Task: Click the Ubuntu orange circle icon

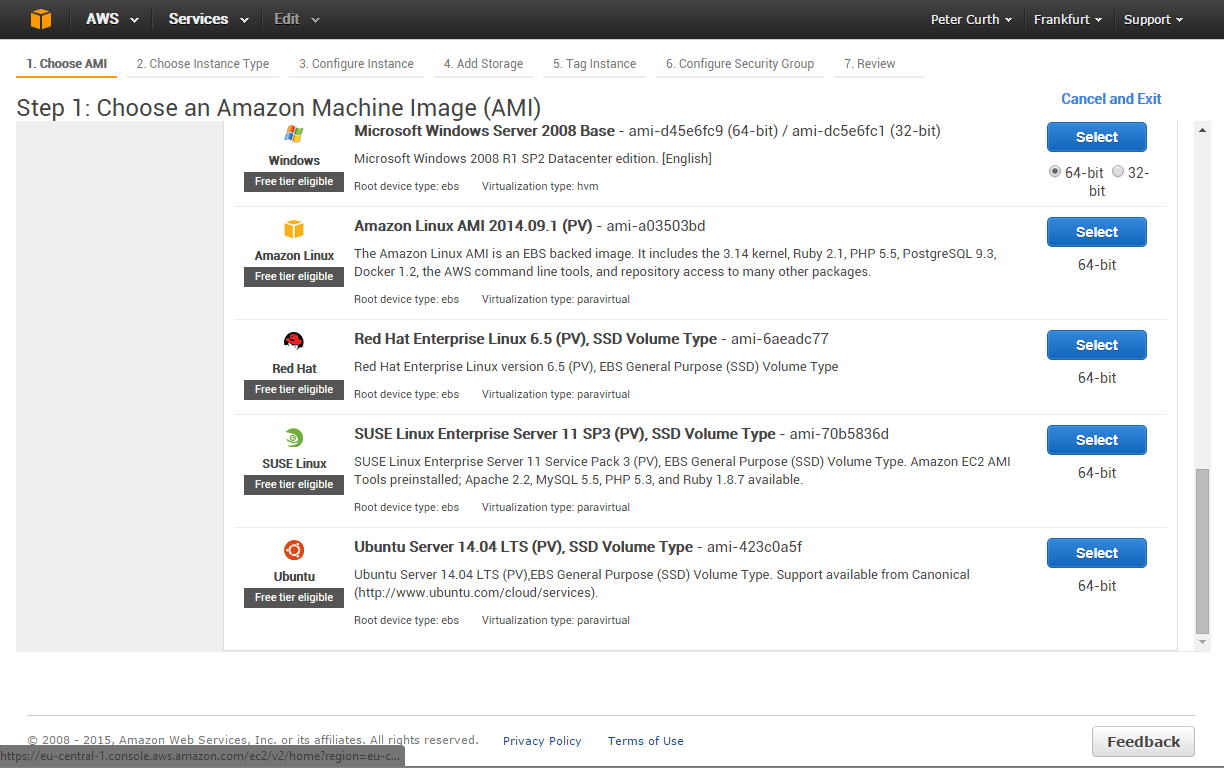Action: click(x=294, y=550)
